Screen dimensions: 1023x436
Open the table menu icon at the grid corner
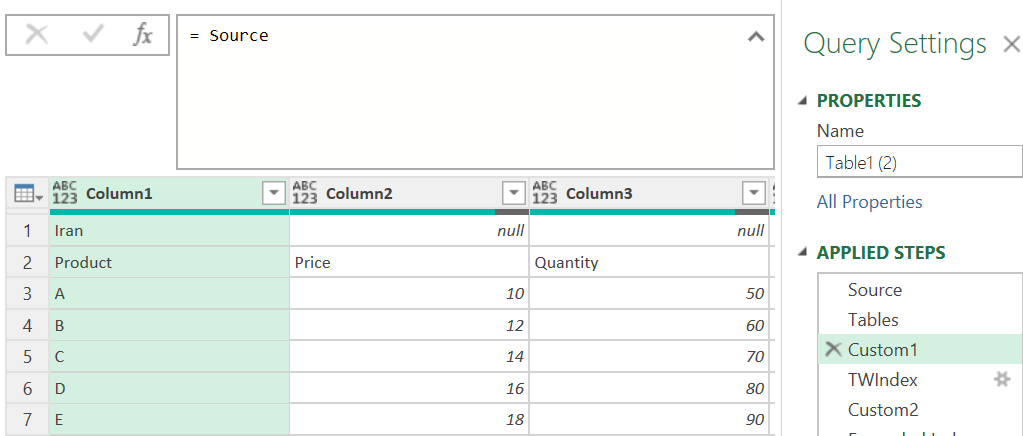point(28,194)
